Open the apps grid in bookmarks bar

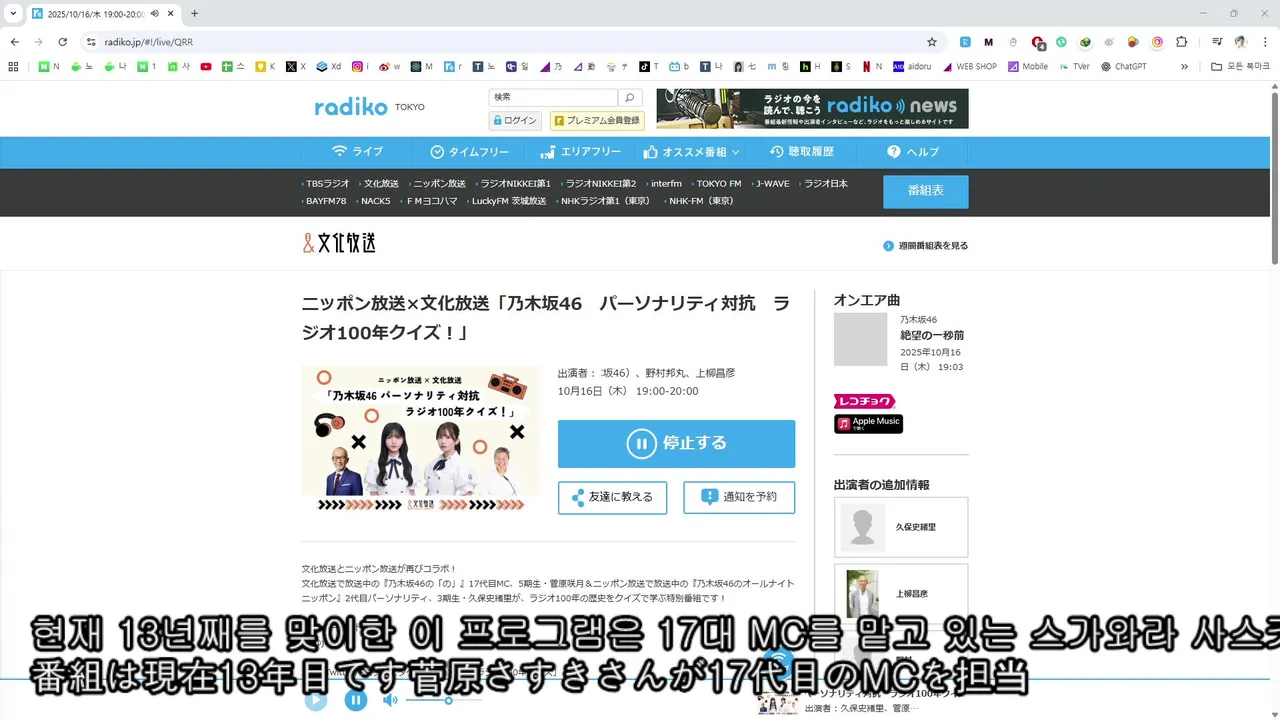[x=13, y=67]
